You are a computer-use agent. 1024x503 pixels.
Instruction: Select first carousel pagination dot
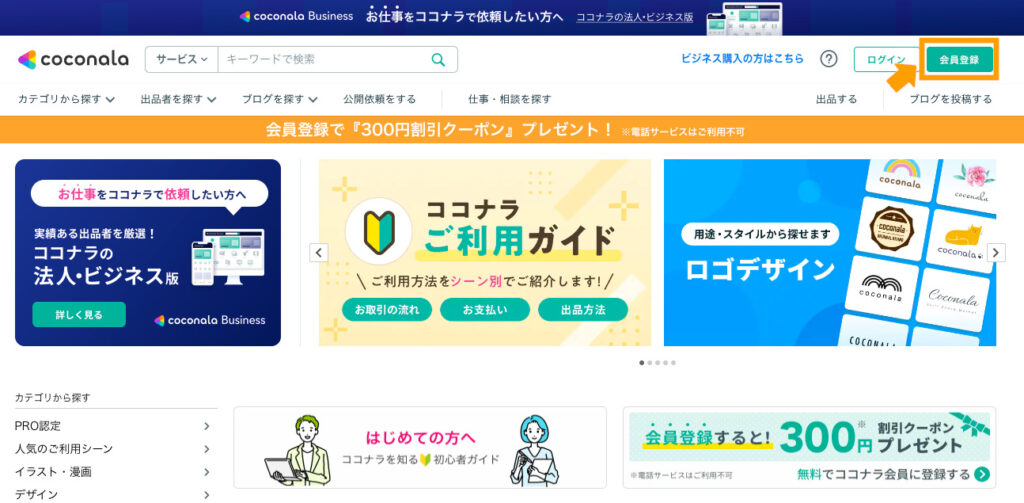[x=642, y=363]
